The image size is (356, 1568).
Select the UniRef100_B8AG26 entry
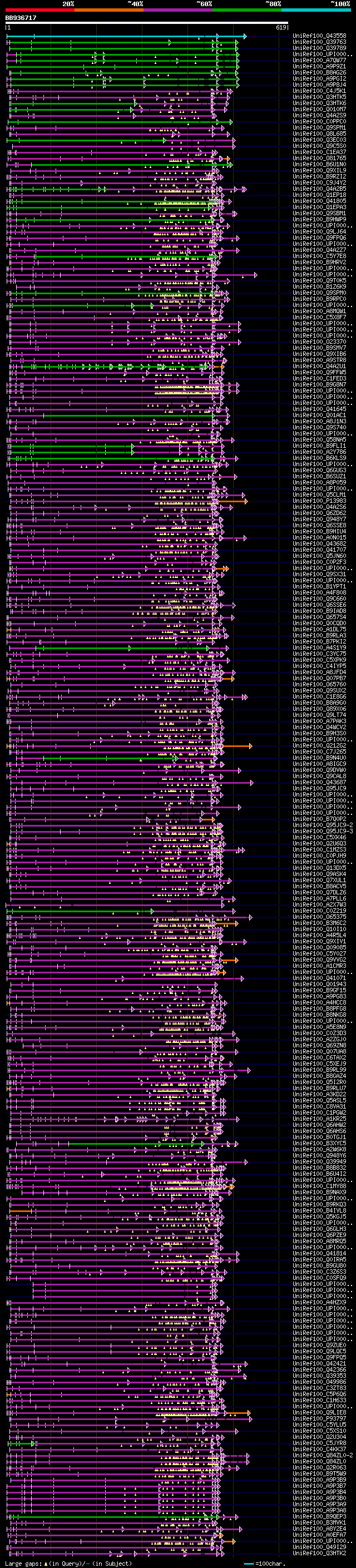pyautogui.click(x=319, y=72)
